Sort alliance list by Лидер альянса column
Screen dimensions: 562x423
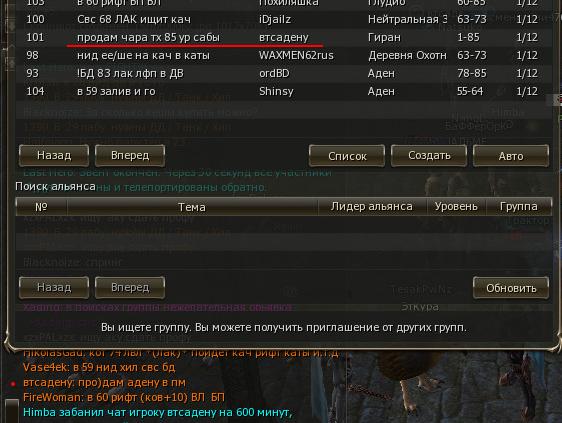pyautogui.click(x=372, y=206)
